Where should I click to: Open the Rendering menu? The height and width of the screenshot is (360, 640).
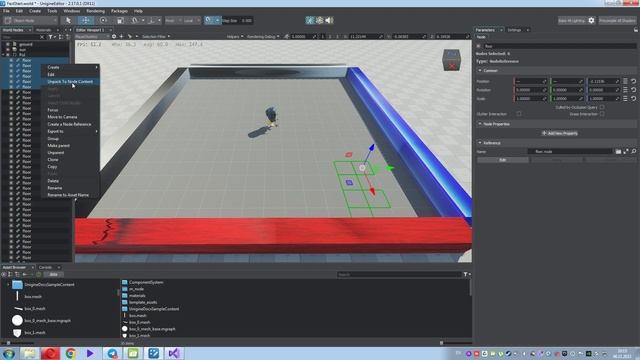96,11
